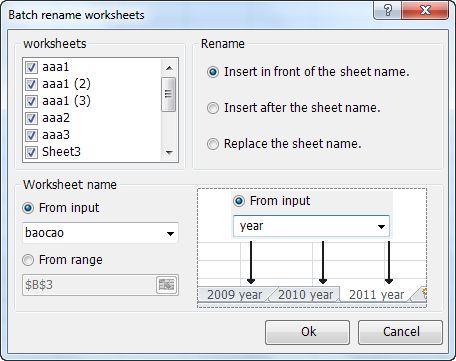
Task: Select the aaa3 entry text in worksheets list
Action: tap(56, 135)
